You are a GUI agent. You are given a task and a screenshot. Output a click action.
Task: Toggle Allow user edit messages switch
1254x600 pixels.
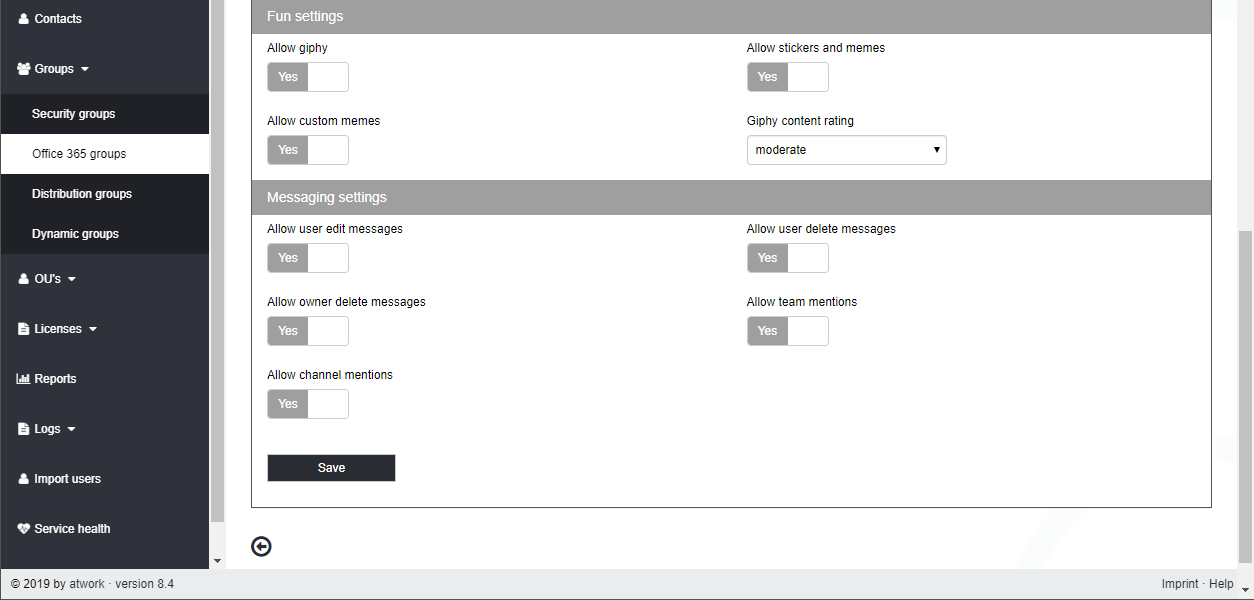(308, 258)
